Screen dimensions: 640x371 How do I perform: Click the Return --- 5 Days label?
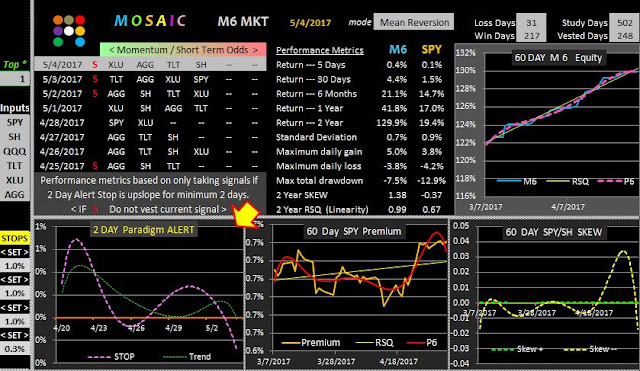coord(311,65)
